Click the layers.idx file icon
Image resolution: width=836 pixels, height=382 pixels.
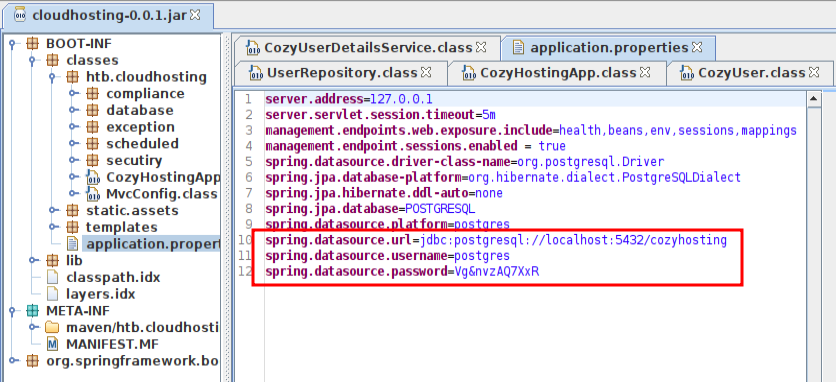52,294
